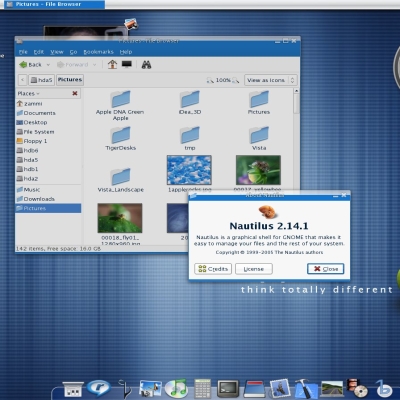
Task: Select hdb1 drive in sidebar
Action: (48, 169)
